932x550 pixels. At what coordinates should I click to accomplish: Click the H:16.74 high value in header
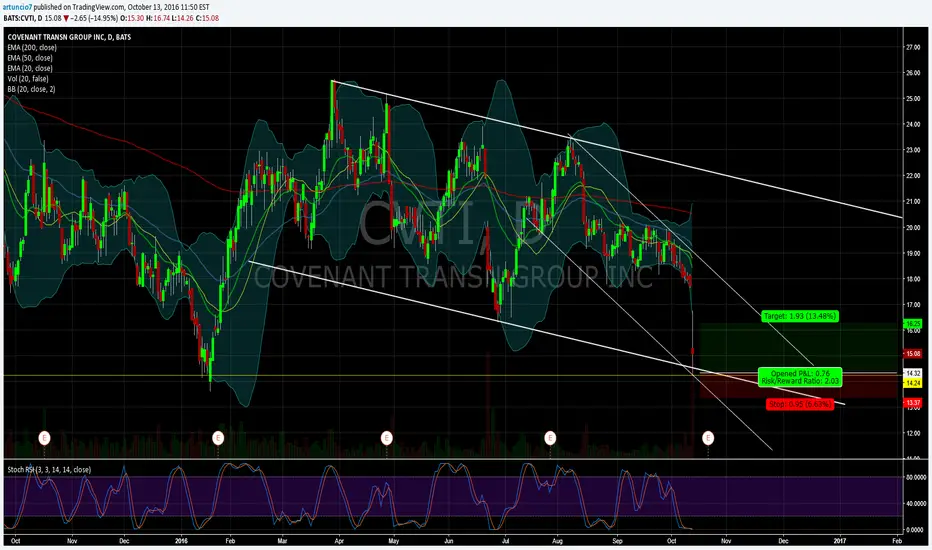click(x=157, y=18)
